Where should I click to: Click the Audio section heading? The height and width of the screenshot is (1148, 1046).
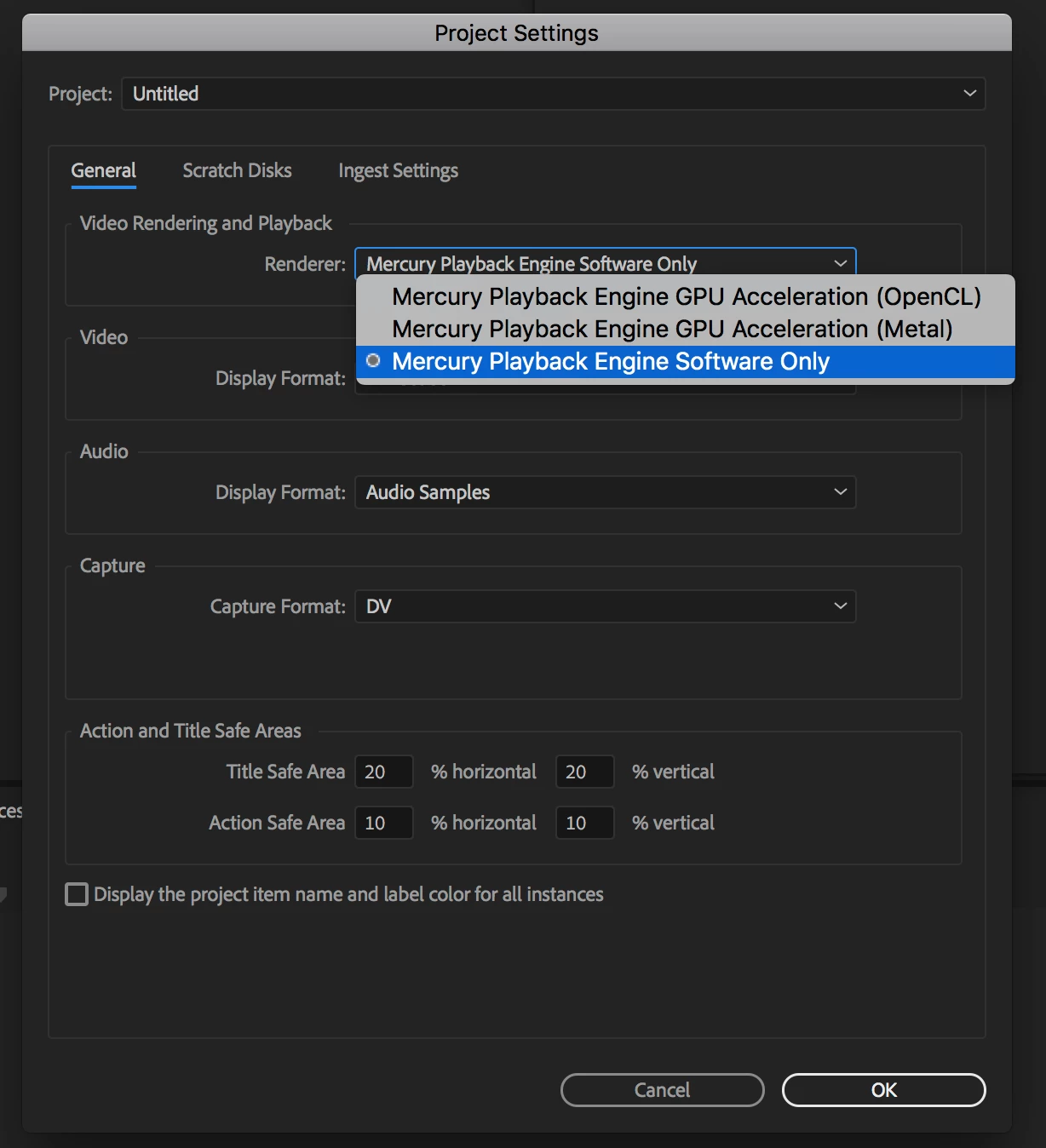(104, 451)
